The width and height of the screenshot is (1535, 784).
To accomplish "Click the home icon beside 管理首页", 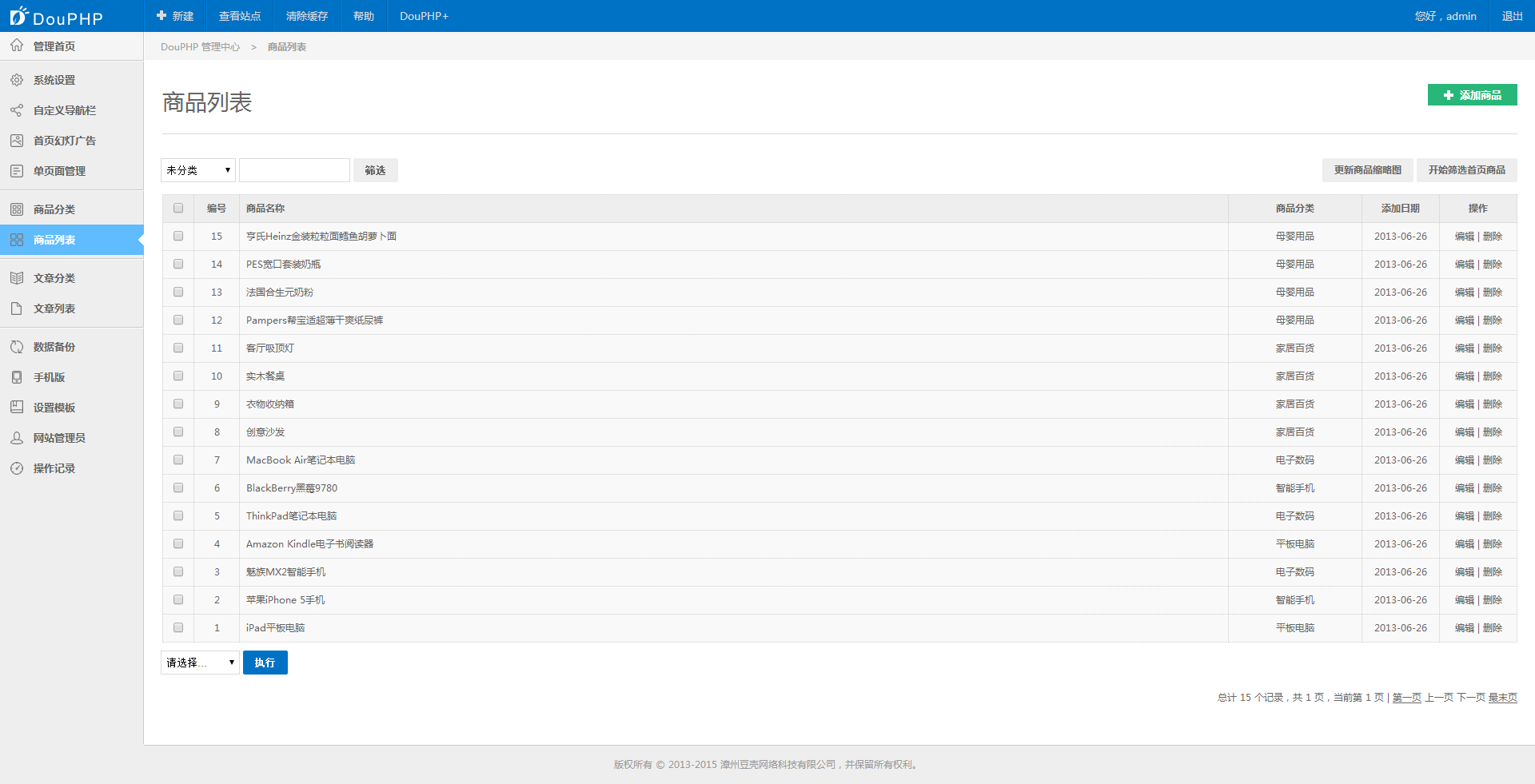I will [x=17, y=46].
